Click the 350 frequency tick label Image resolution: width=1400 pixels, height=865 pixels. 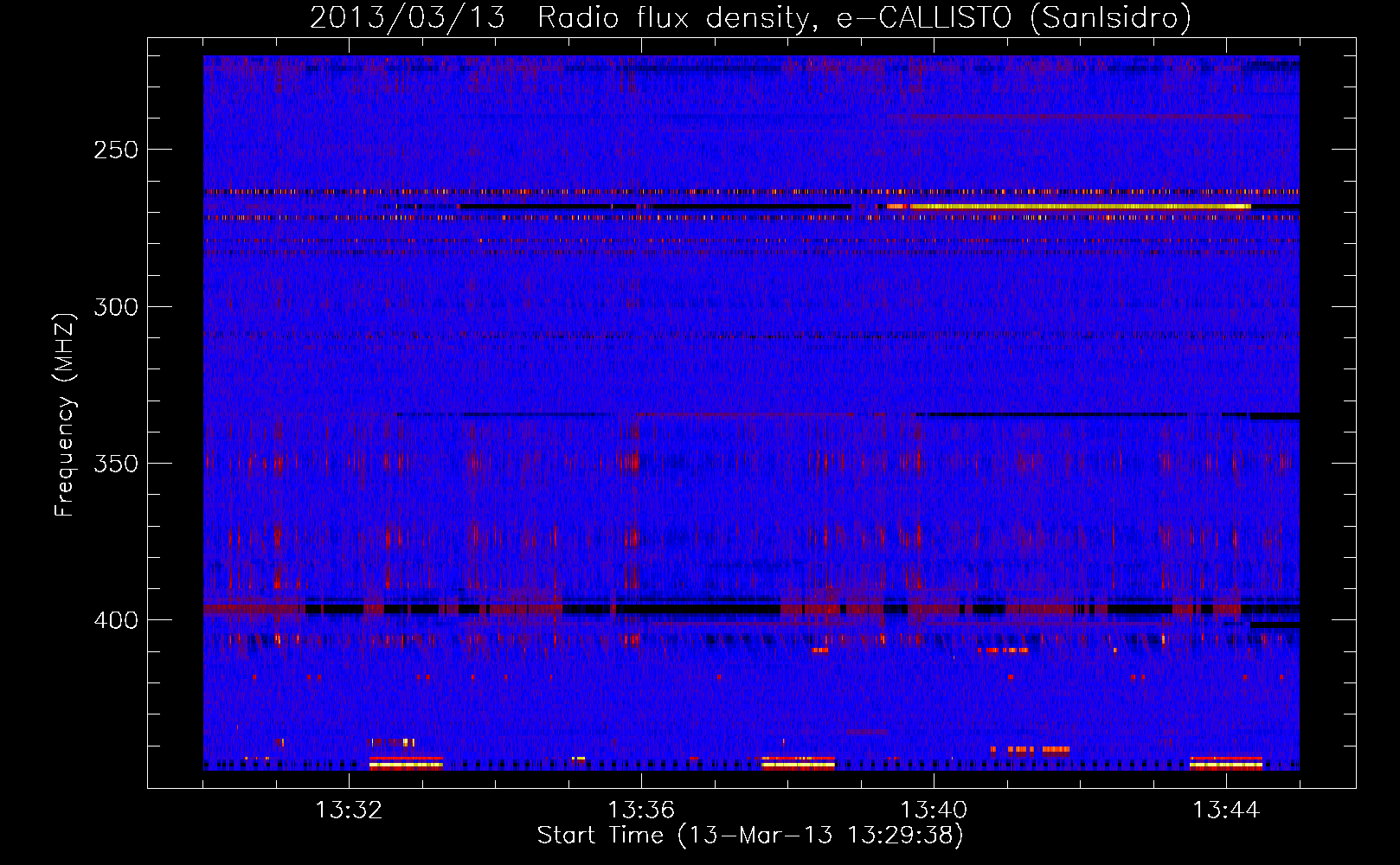[x=116, y=464]
